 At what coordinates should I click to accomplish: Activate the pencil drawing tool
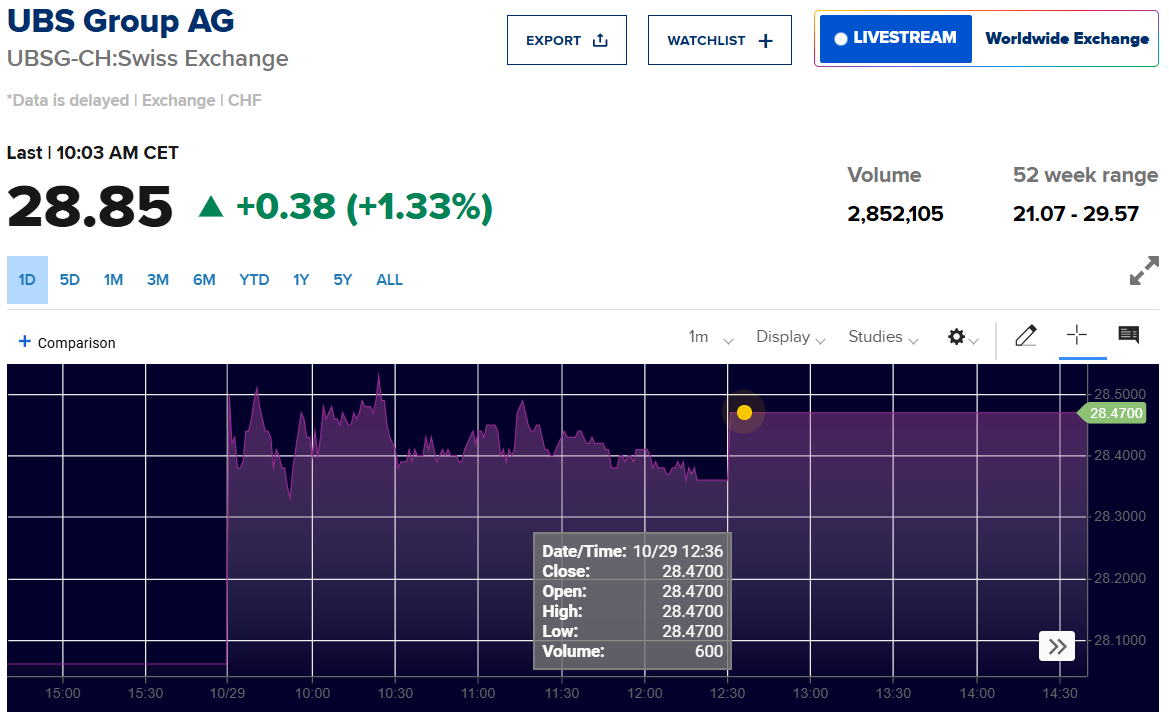(1026, 335)
